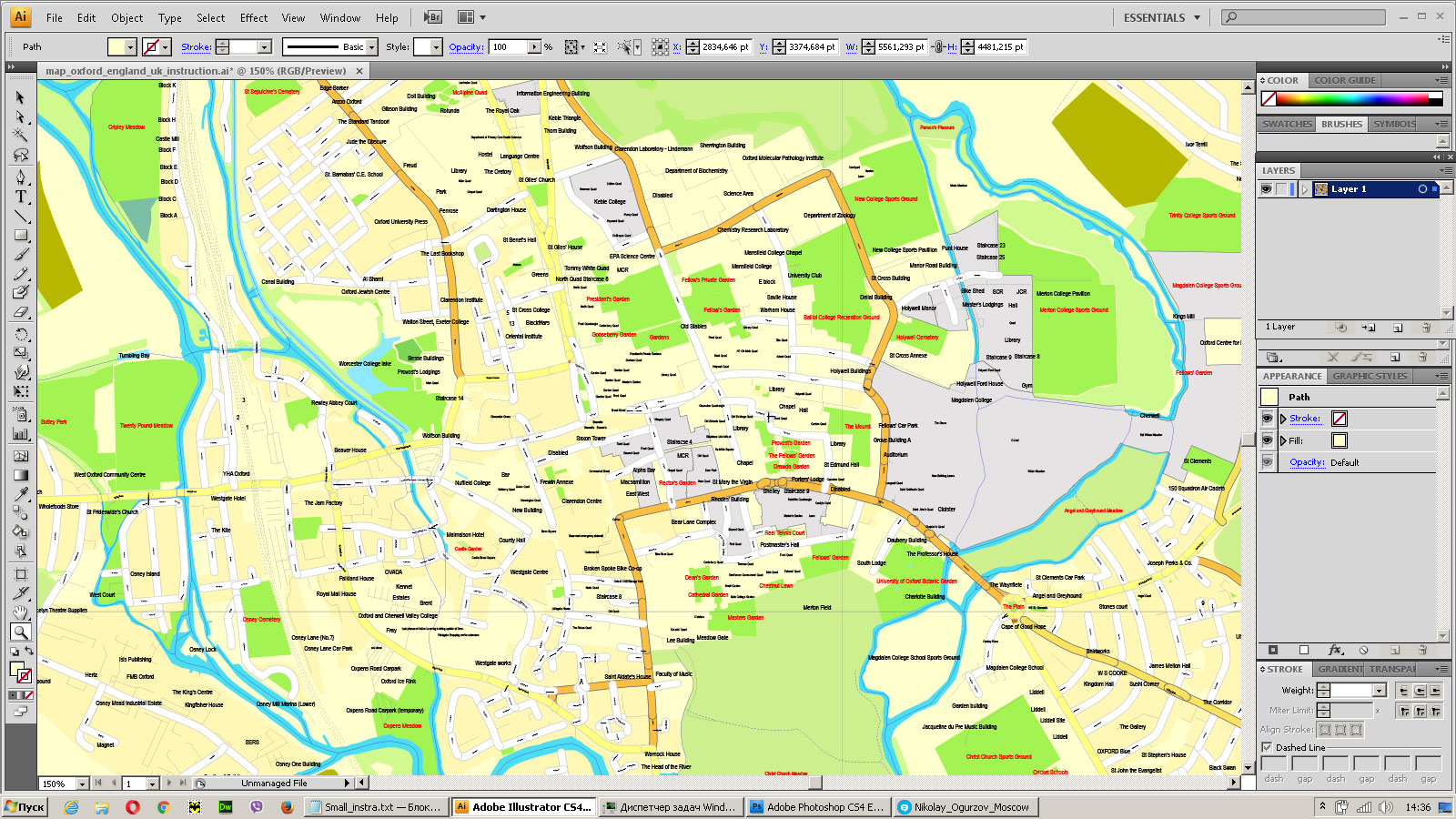
Task: Click the Opacity link in control bar
Action: click(x=466, y=47)
